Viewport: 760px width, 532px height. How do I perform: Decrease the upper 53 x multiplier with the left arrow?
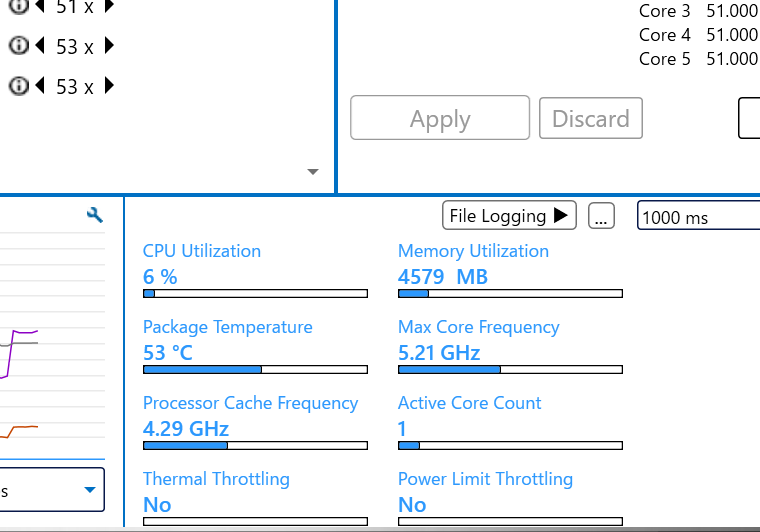pyautogui.click(x=41, y=46)
